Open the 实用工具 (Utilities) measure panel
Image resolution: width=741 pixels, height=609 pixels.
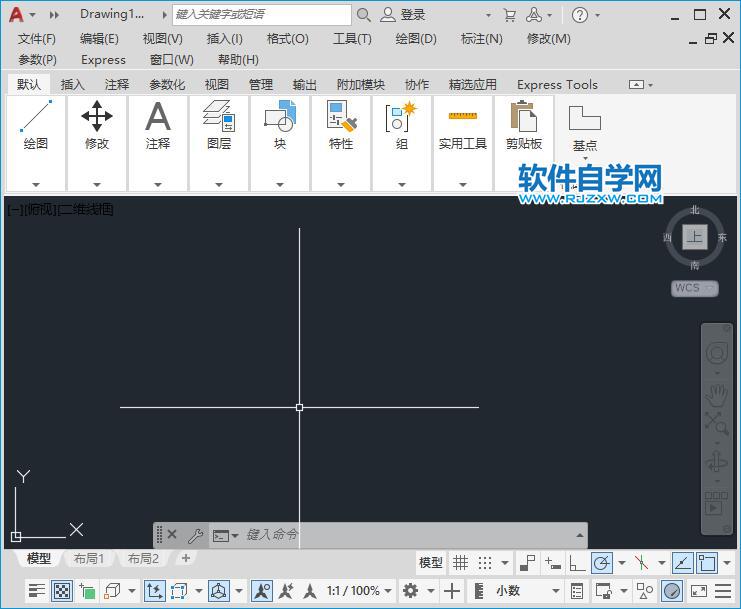tap(463, 125)
